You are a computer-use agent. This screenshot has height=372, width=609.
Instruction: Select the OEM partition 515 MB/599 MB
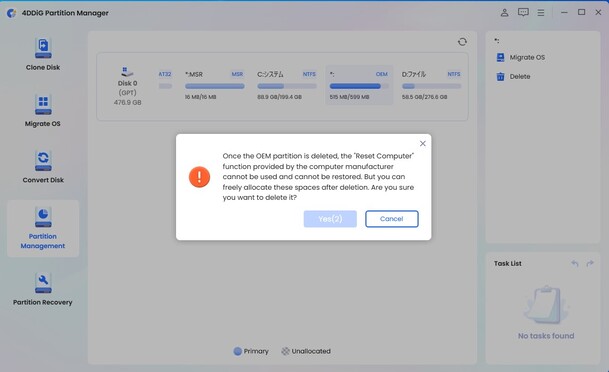point(359,85)
